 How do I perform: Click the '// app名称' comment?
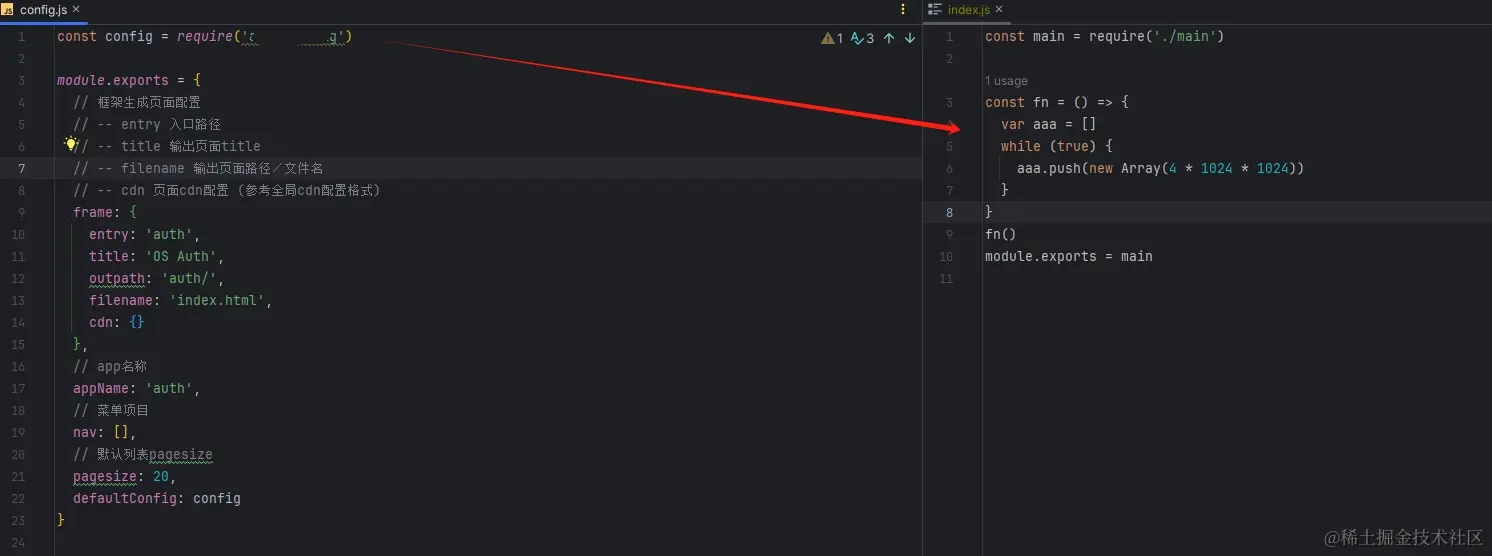tap(110, 366)
